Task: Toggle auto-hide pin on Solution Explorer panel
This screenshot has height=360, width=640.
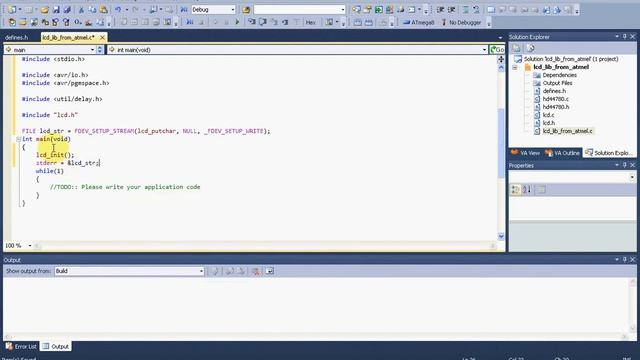Action: point(624,37)
